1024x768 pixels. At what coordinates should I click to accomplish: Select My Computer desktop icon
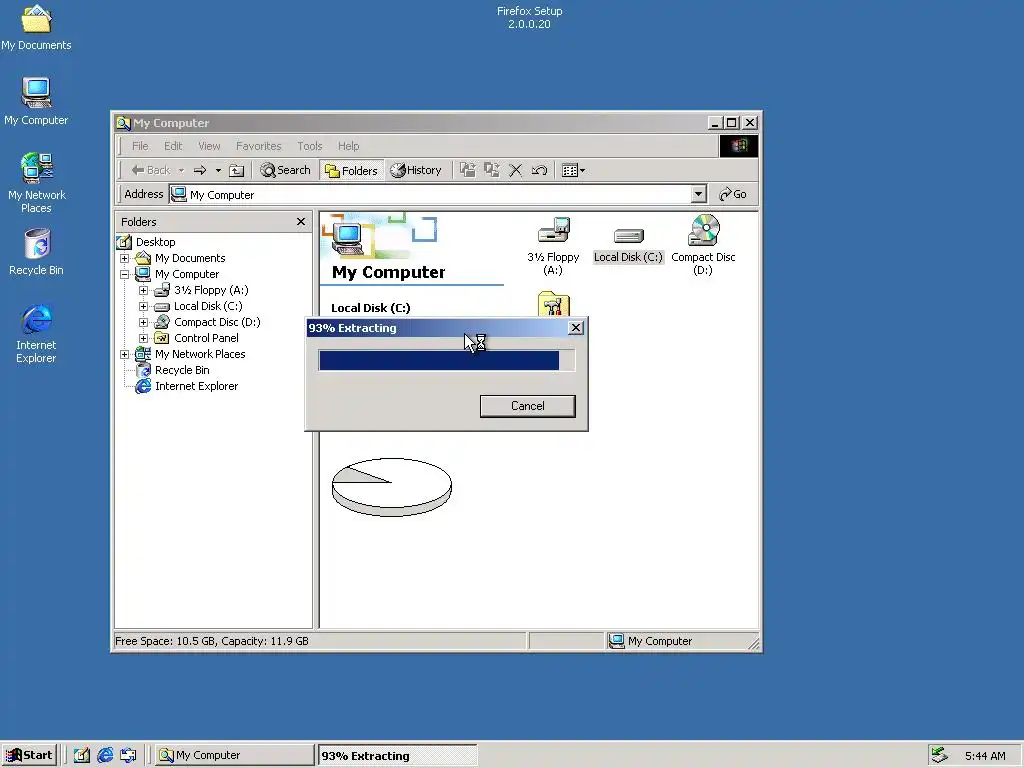36,102
